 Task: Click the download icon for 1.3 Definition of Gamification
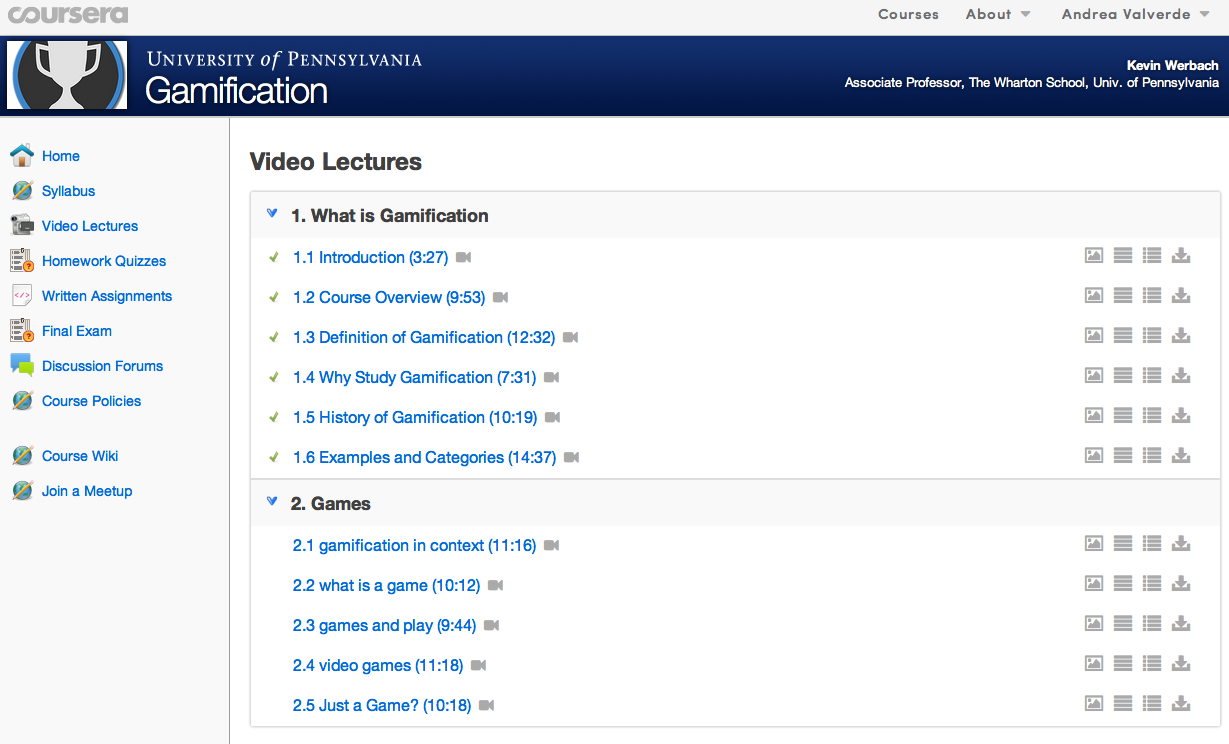(1181, 336)
